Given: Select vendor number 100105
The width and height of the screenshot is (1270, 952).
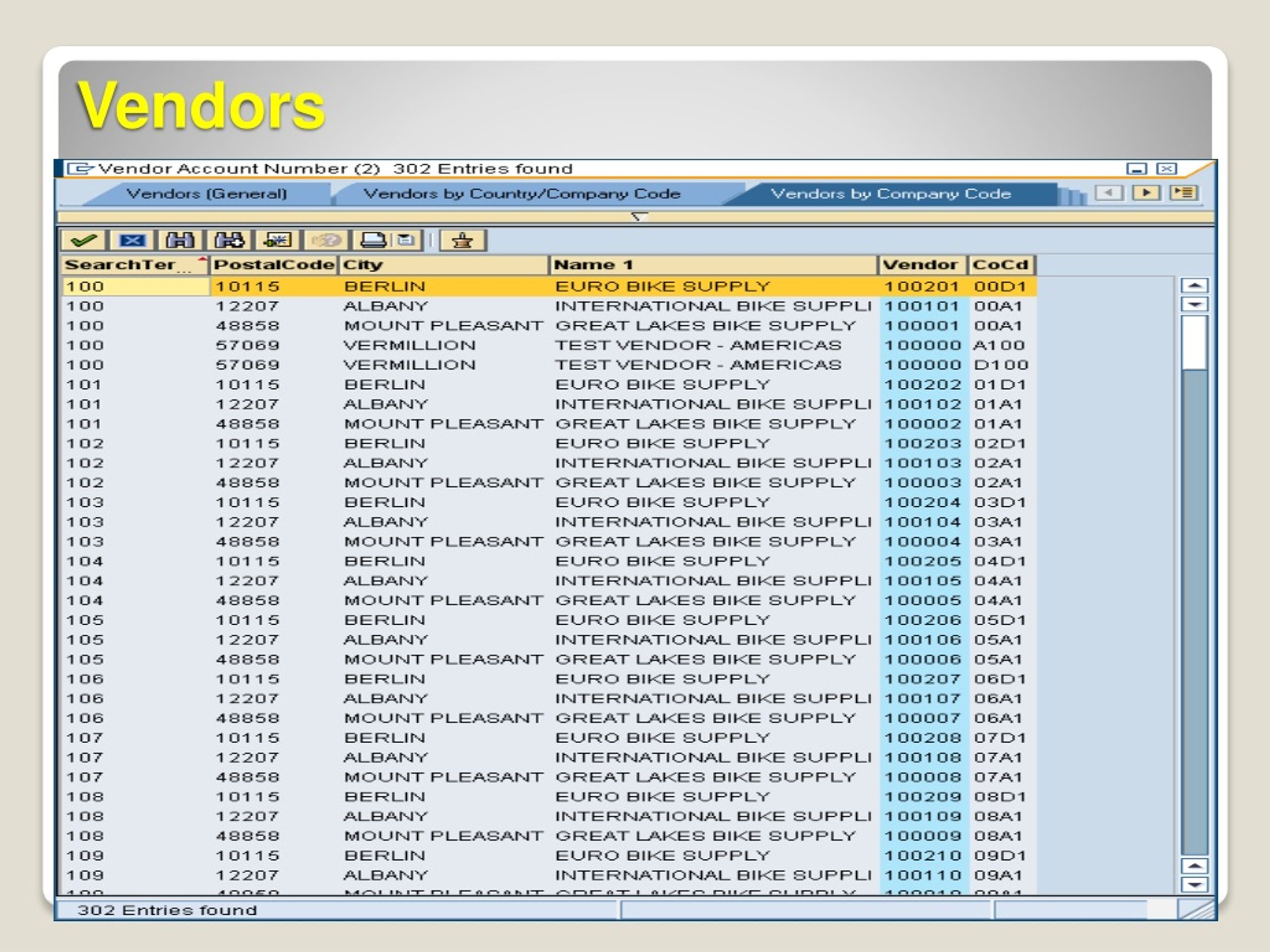Looking at the screenshot, I should tap(922, 581).
